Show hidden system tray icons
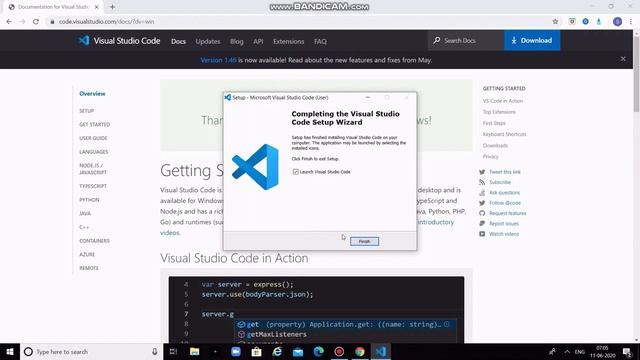The image size is (640, 360). coord(567,351)
